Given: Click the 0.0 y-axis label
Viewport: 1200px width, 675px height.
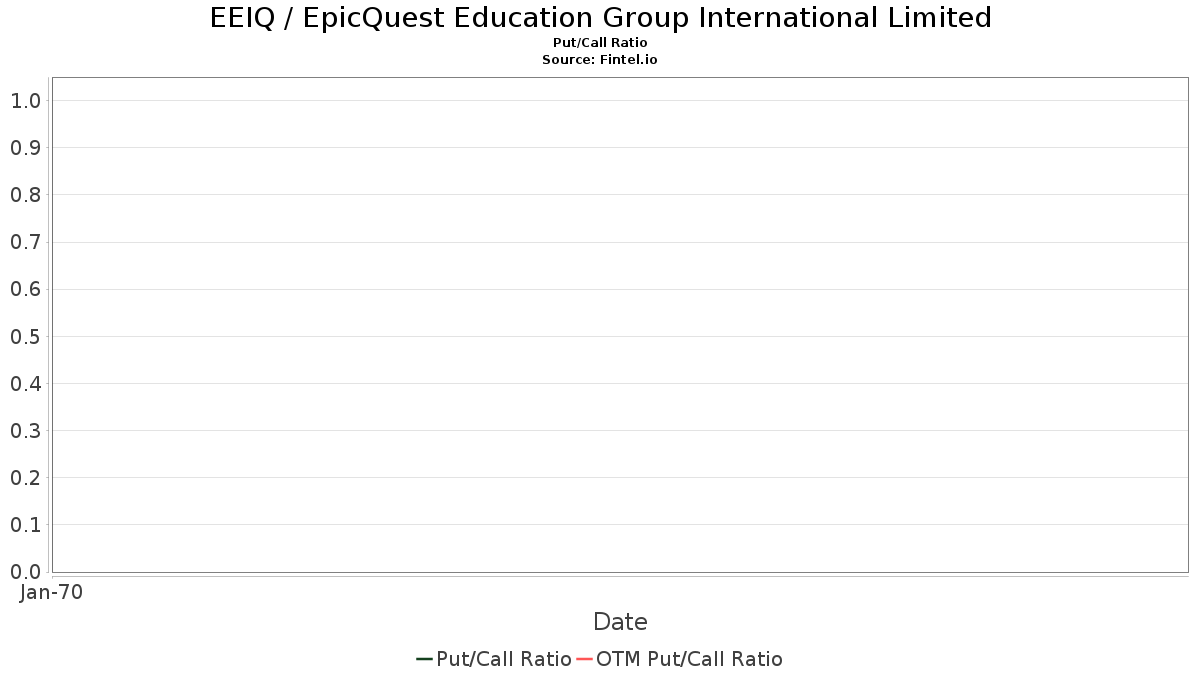Looking at the screenshot, I should (x=26, y=572).
